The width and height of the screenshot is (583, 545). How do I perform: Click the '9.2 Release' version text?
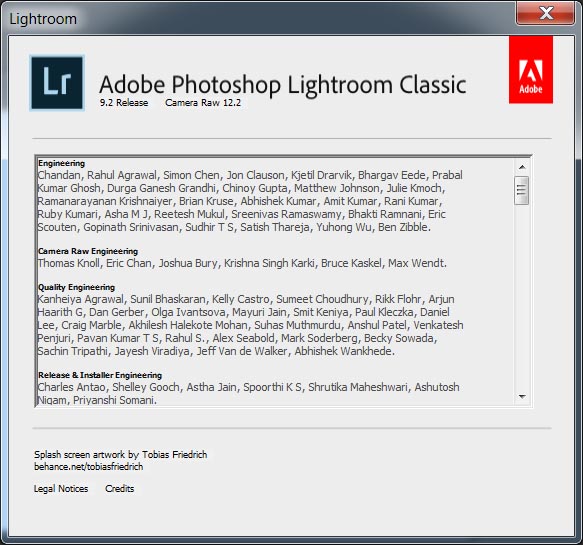point(124,103)
